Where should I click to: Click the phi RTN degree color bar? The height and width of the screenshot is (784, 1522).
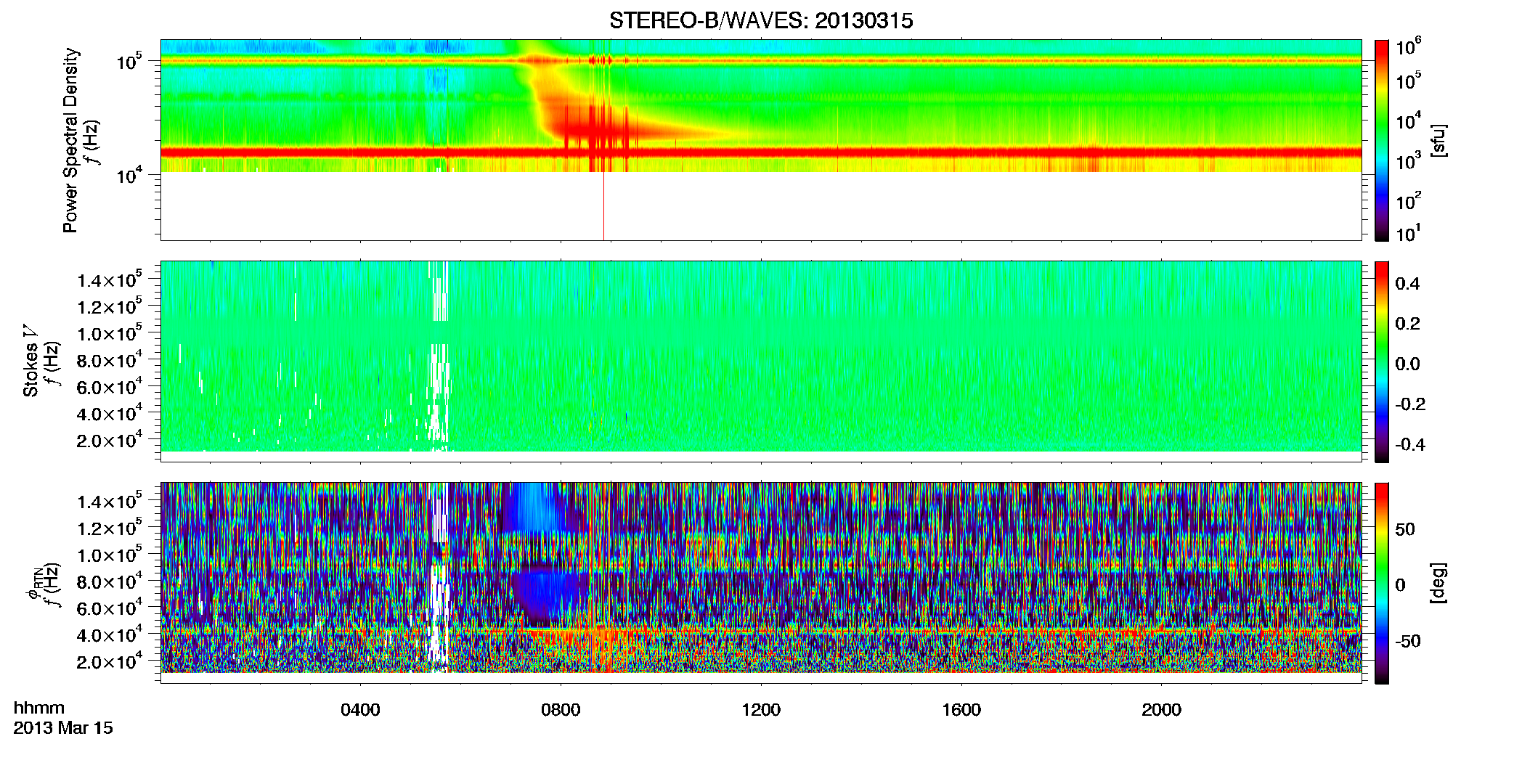1382,583
